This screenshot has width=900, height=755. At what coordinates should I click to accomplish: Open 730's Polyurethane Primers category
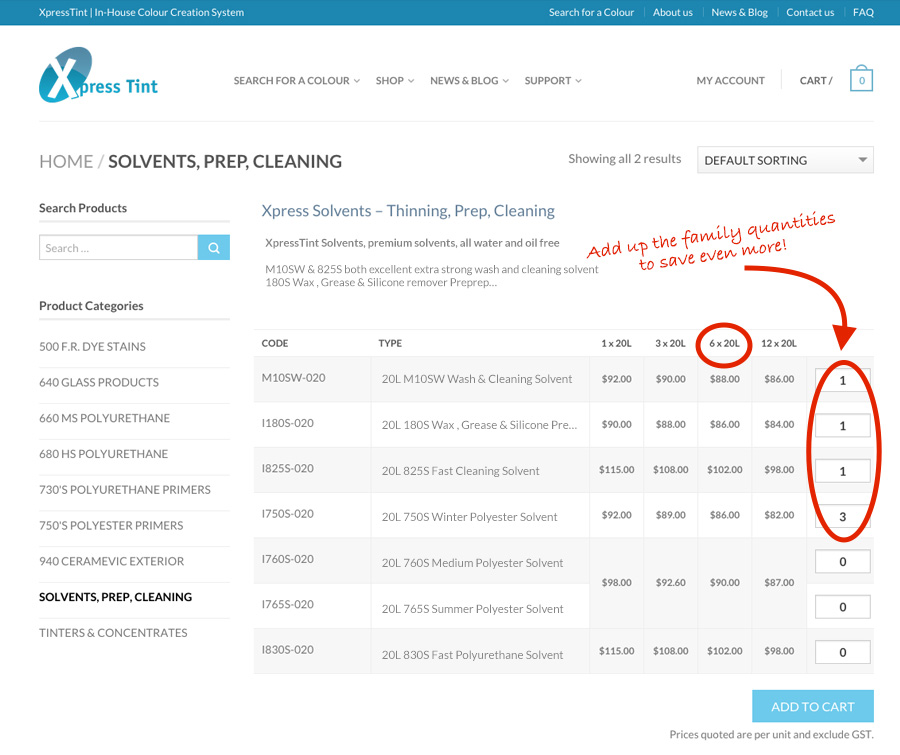click(x=125, y=490)
